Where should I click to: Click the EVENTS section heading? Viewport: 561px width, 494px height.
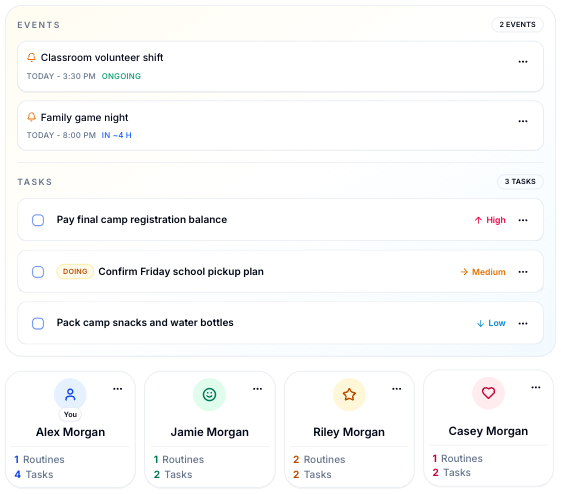coord(39,25)
